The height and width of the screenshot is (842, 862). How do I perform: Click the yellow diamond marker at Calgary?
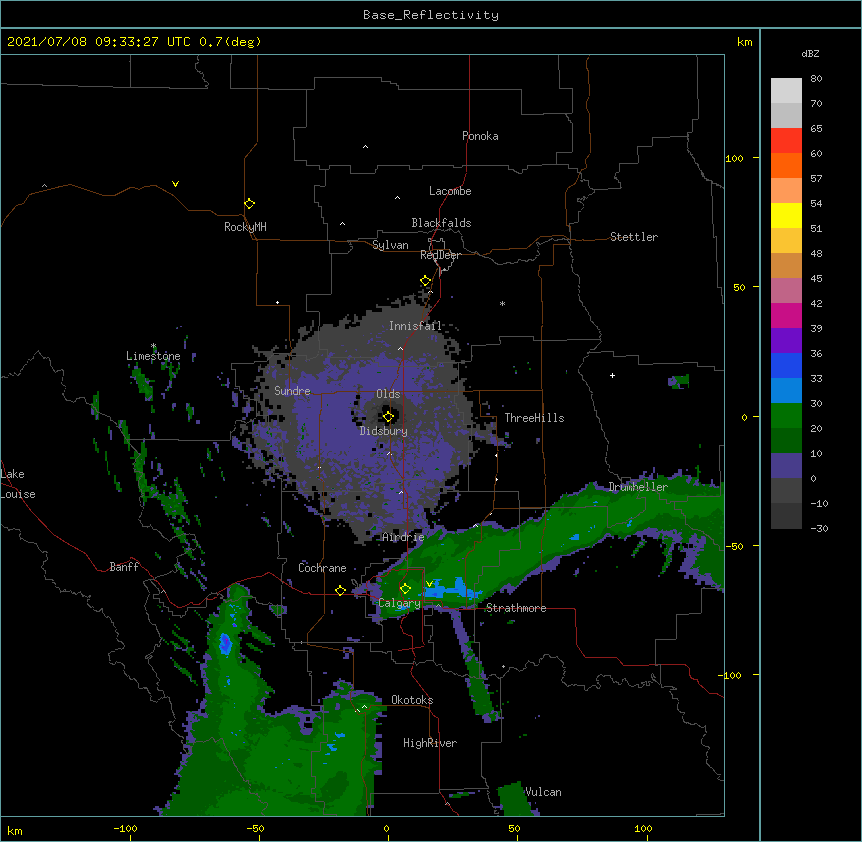405,589
